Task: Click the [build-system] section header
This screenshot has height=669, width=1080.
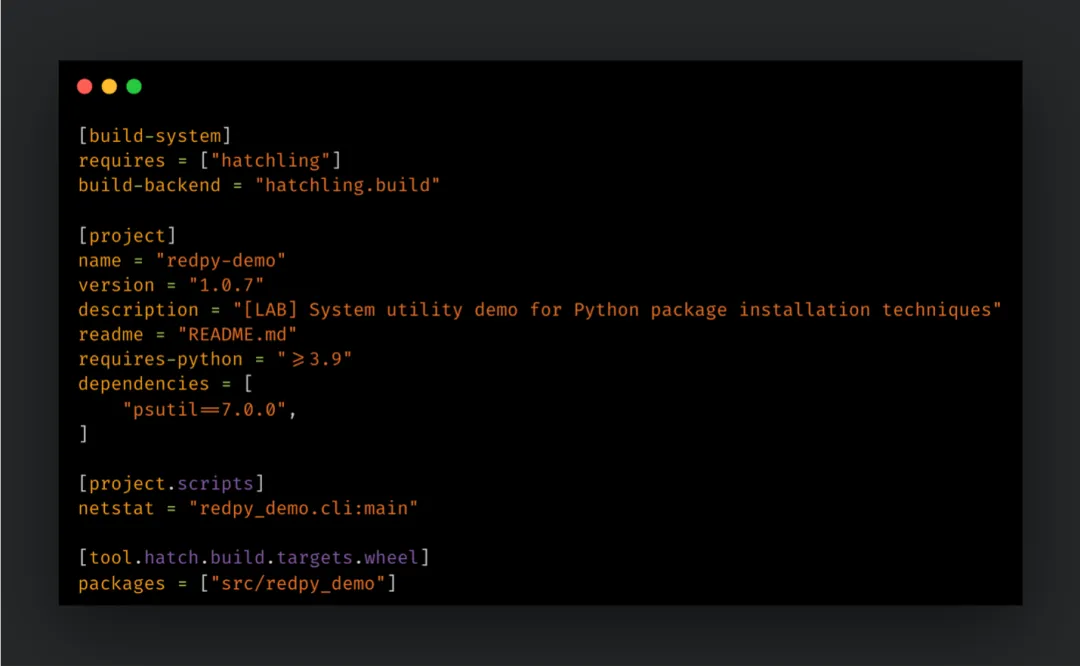Action: click(155, 136)
